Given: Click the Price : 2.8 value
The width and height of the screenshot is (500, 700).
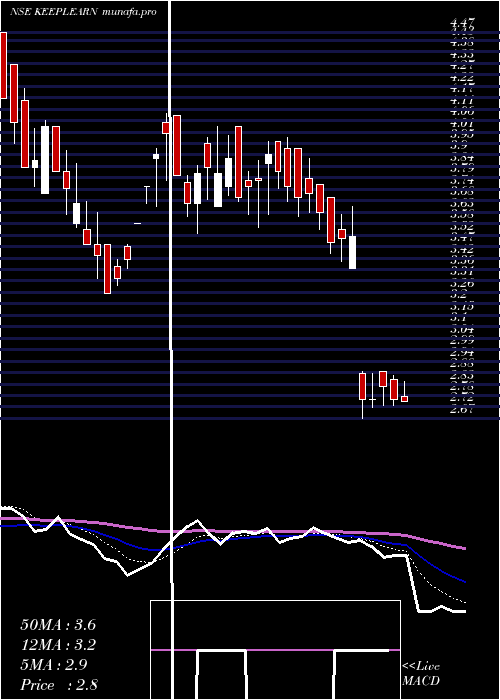Looking at the screenshot, I should [x=59, y=685].
